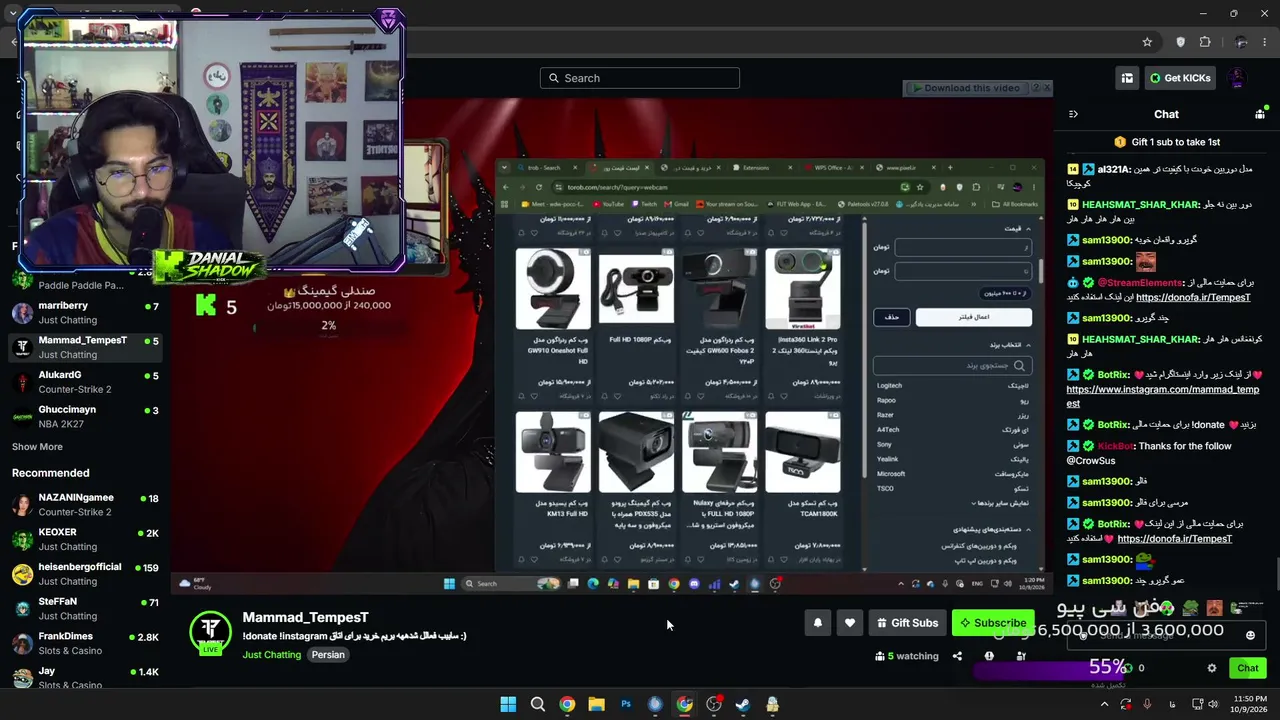Screen dimensions: 1280x720
Task: Share the stream via the share icon
Action: pyautogui.click(x=957, y=656)
